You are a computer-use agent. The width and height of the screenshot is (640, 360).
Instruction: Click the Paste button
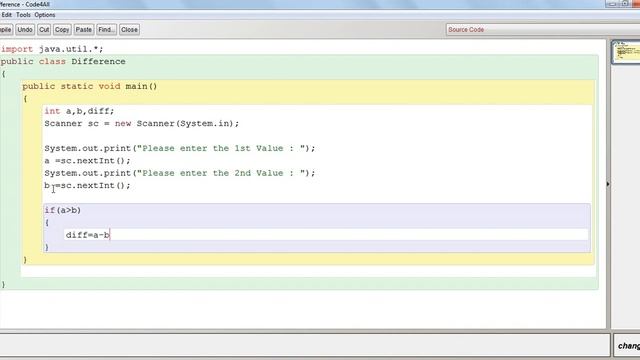(x=84, y=29)
